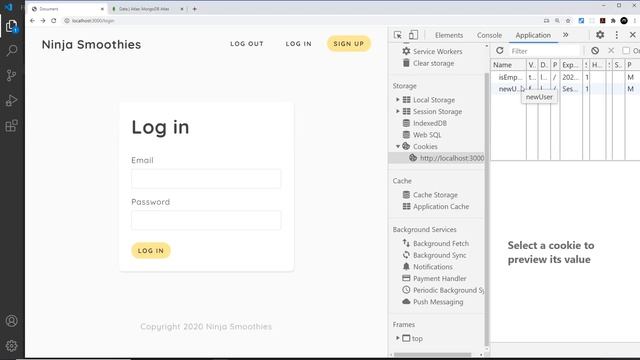640x360 pixels.
Task: Toggle the device toolbar in DevTools
Action: tap(413, 35)
